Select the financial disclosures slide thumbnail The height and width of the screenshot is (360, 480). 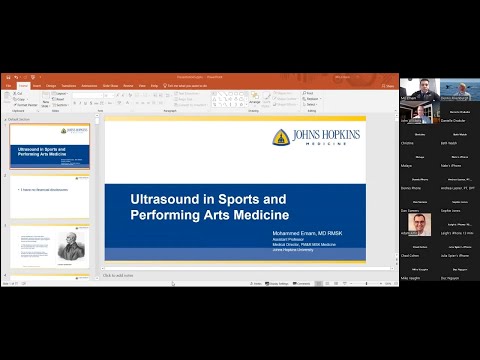click(x=50, y=196)
